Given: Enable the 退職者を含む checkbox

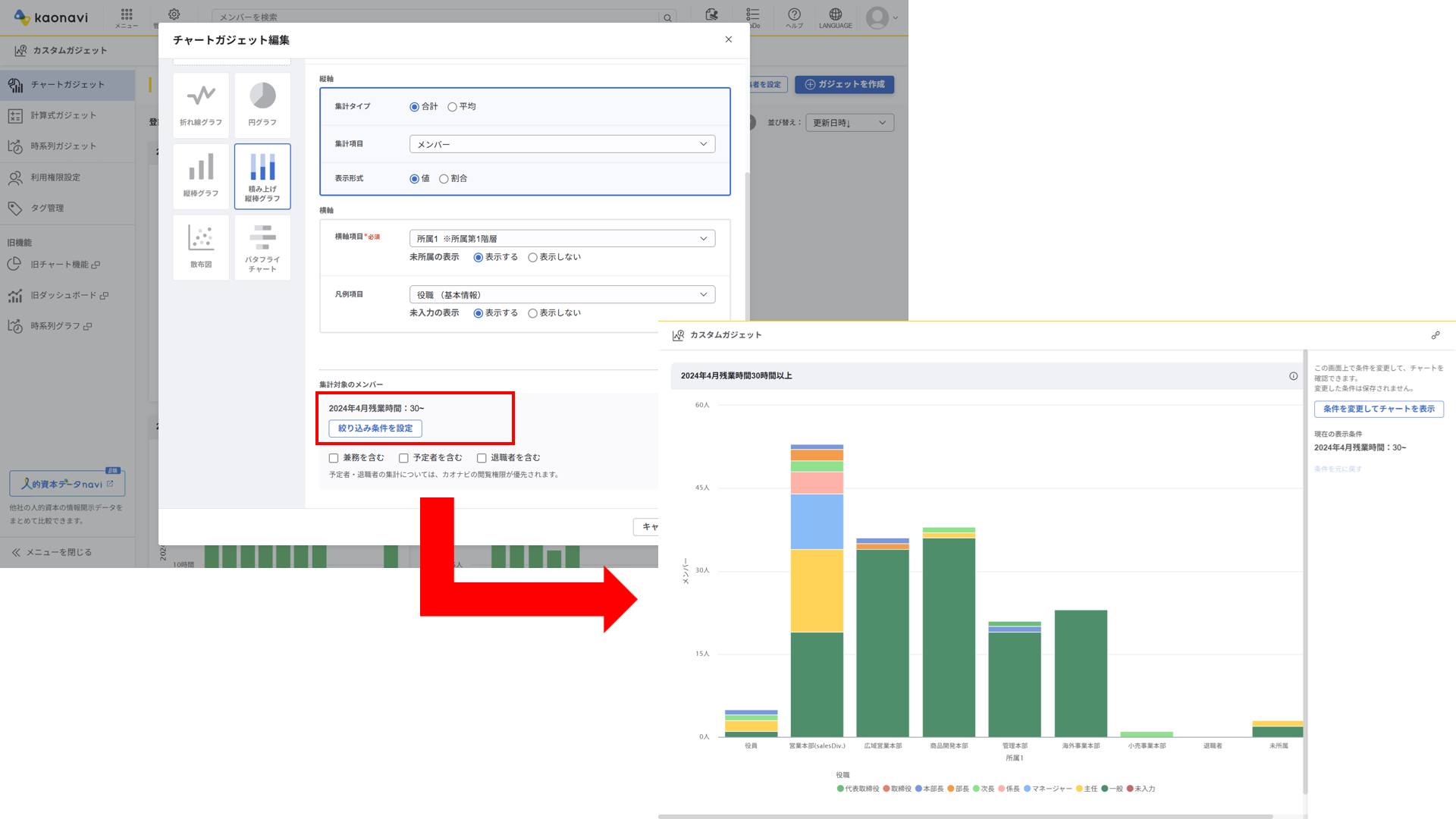Looking at the screenshot, I should [482, 458].
